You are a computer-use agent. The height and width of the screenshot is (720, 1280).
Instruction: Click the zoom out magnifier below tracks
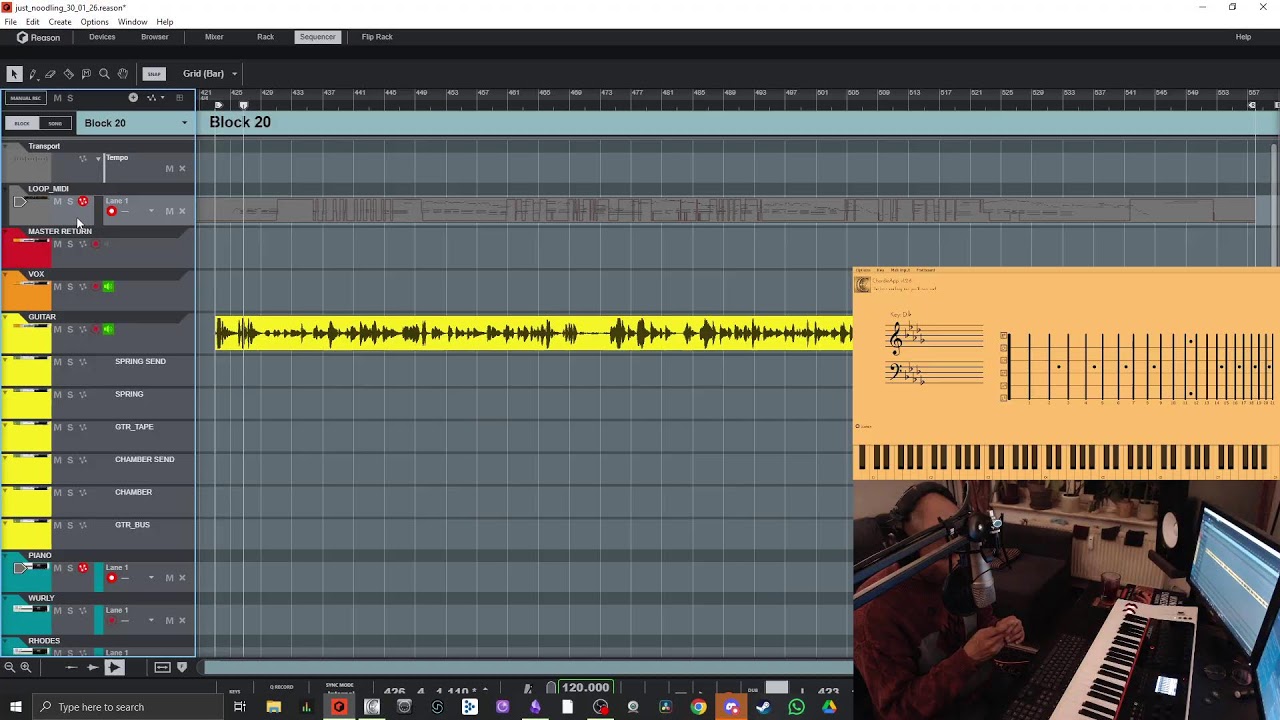click(x=9, y=667)
